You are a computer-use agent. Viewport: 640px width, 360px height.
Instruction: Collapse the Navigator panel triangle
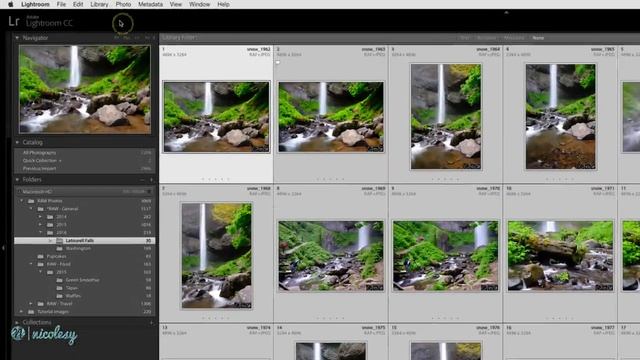click(x=17, y=38)
